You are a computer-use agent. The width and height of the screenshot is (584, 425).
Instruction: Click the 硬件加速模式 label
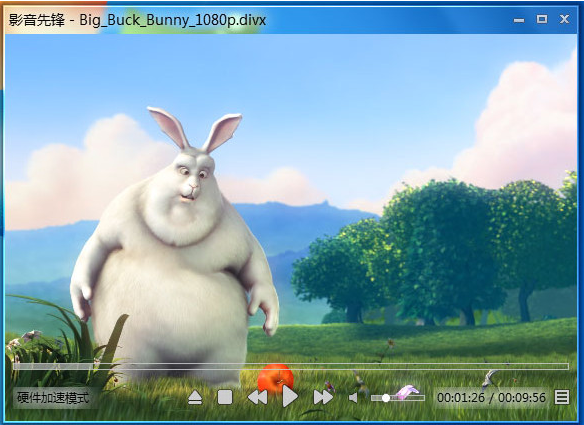coord(53,398)
